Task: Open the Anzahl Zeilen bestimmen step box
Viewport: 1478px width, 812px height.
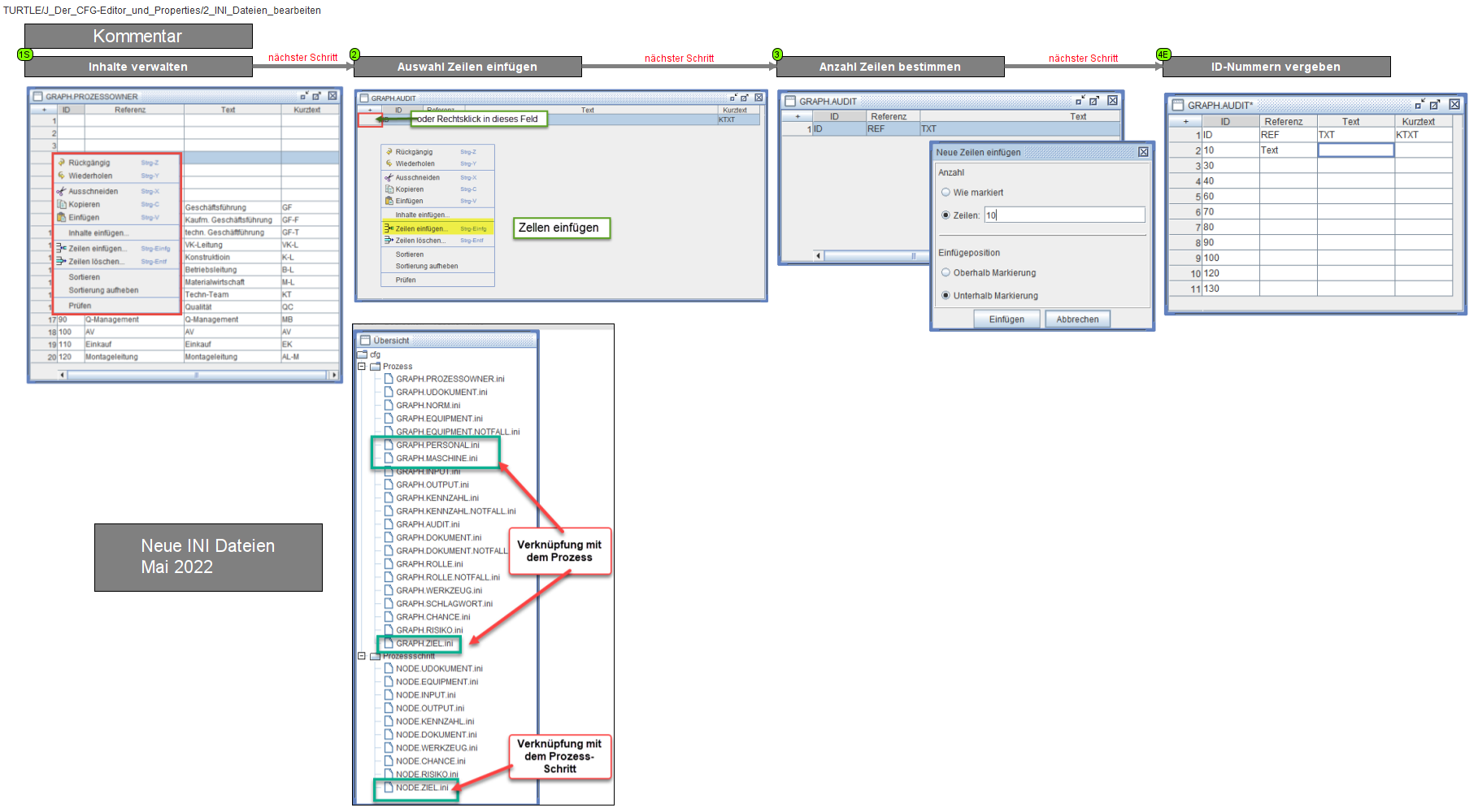Action: pyautogui.click(x=890, y=67)
